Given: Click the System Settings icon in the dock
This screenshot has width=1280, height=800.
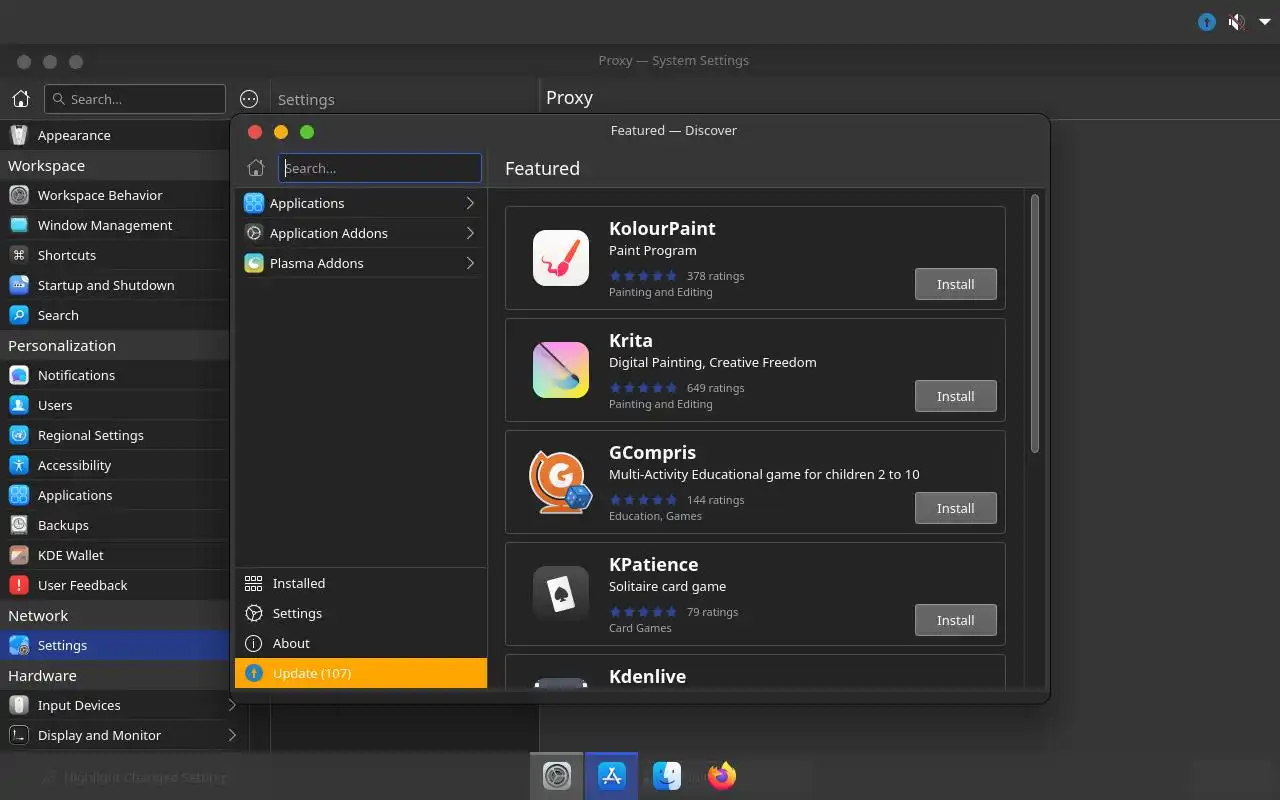Looking at the screenshot, I should tap(557, 776).
